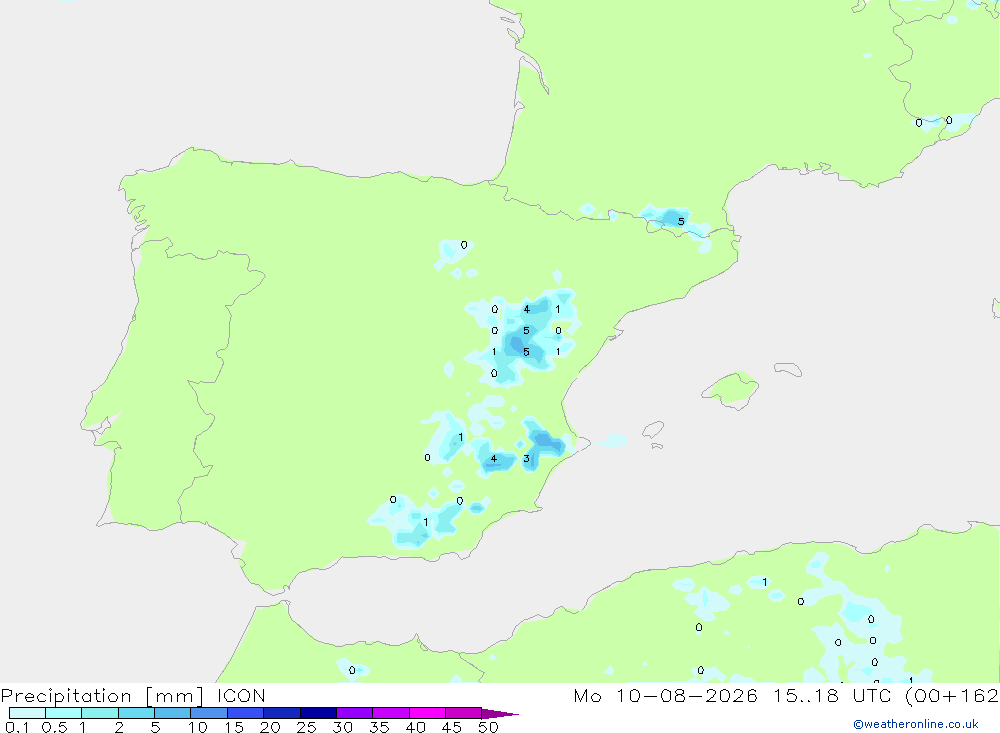1000x733 pixels.
Task: Select the 10 mm legend color swatch
Action: click(x=209, y=713)
